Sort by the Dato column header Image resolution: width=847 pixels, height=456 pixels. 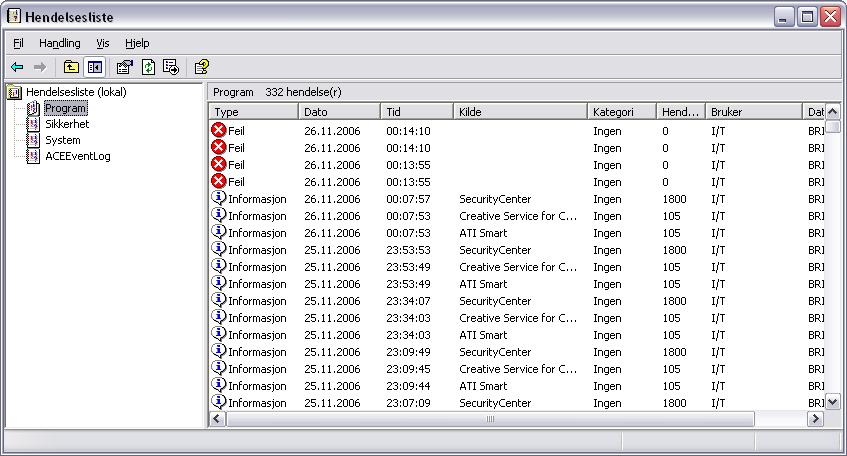click(339, 112)
